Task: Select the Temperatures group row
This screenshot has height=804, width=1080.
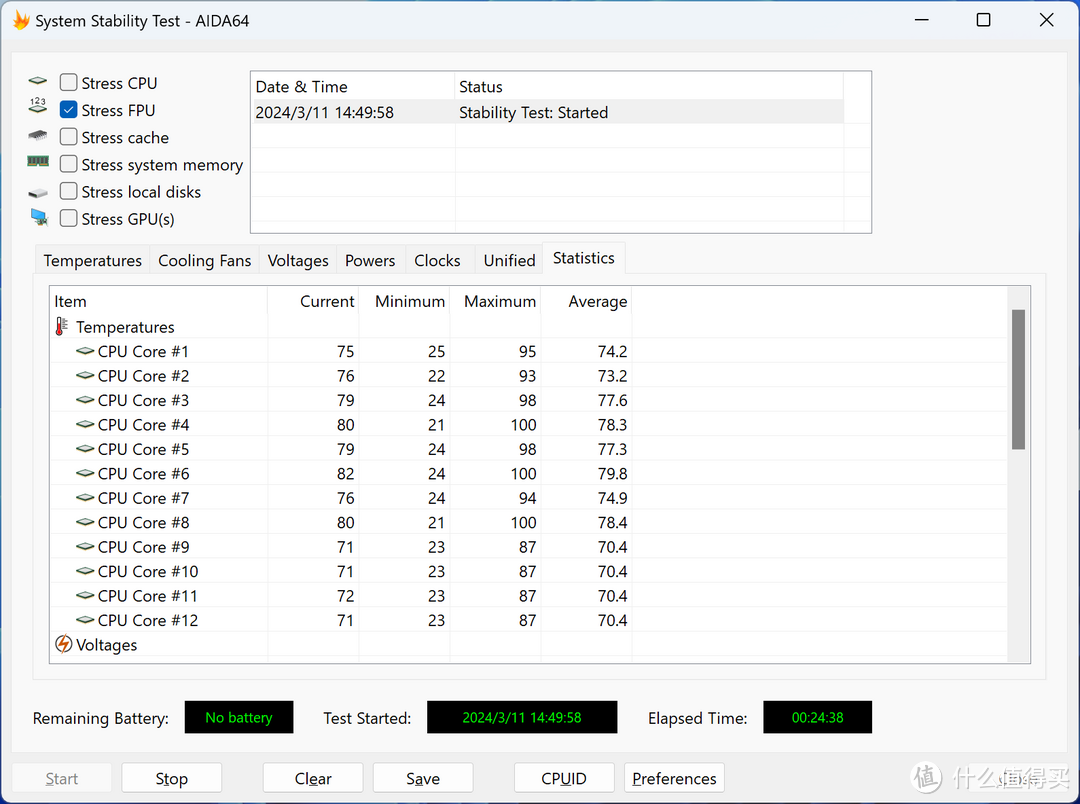Action: 529,327
